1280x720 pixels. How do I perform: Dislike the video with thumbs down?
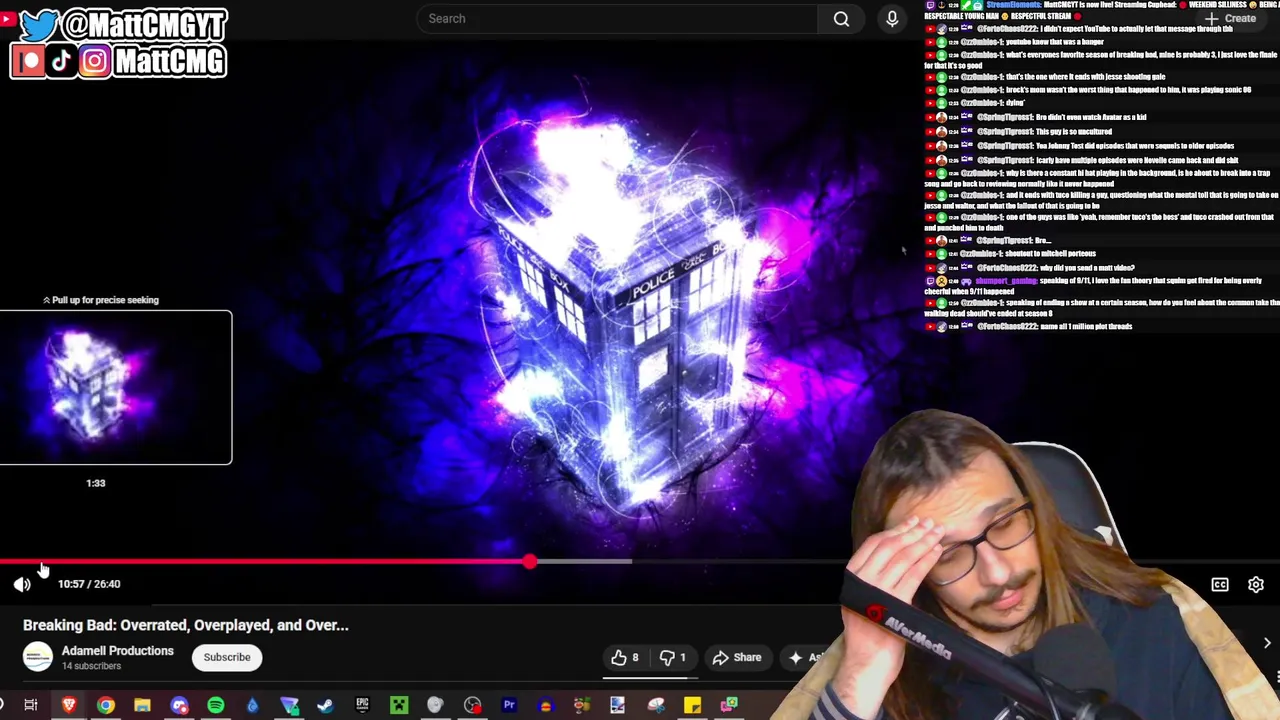coord(674,657)
